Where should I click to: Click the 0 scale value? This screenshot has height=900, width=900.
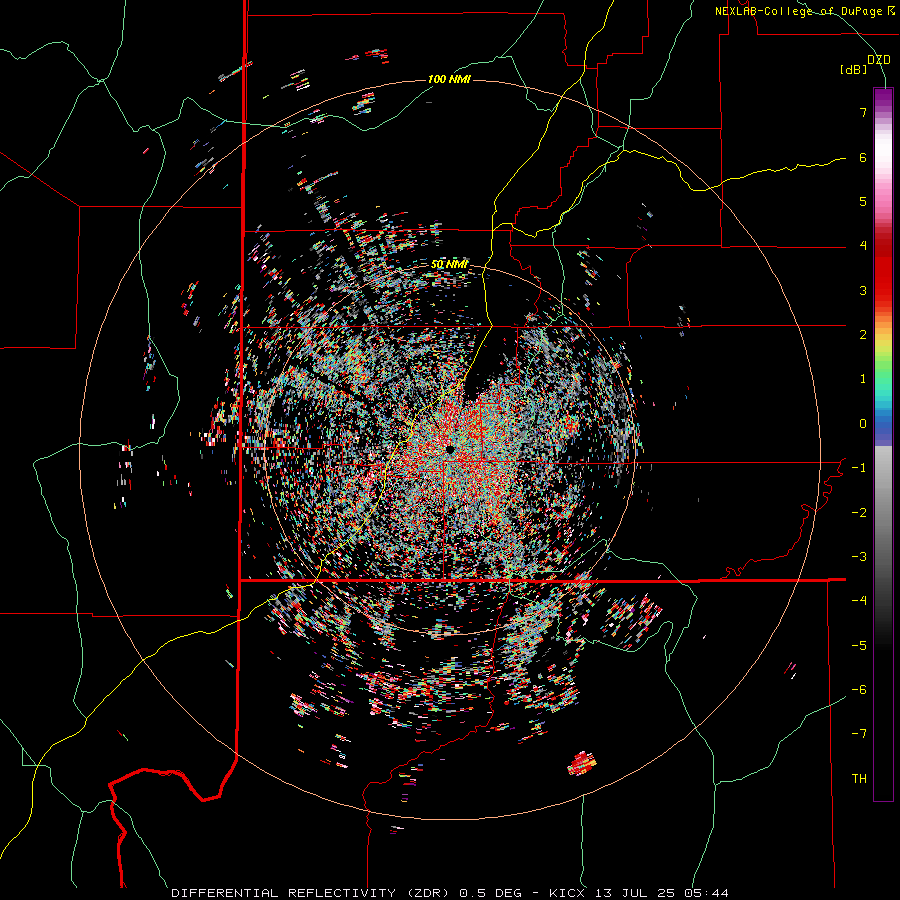[x=863, y=424]
